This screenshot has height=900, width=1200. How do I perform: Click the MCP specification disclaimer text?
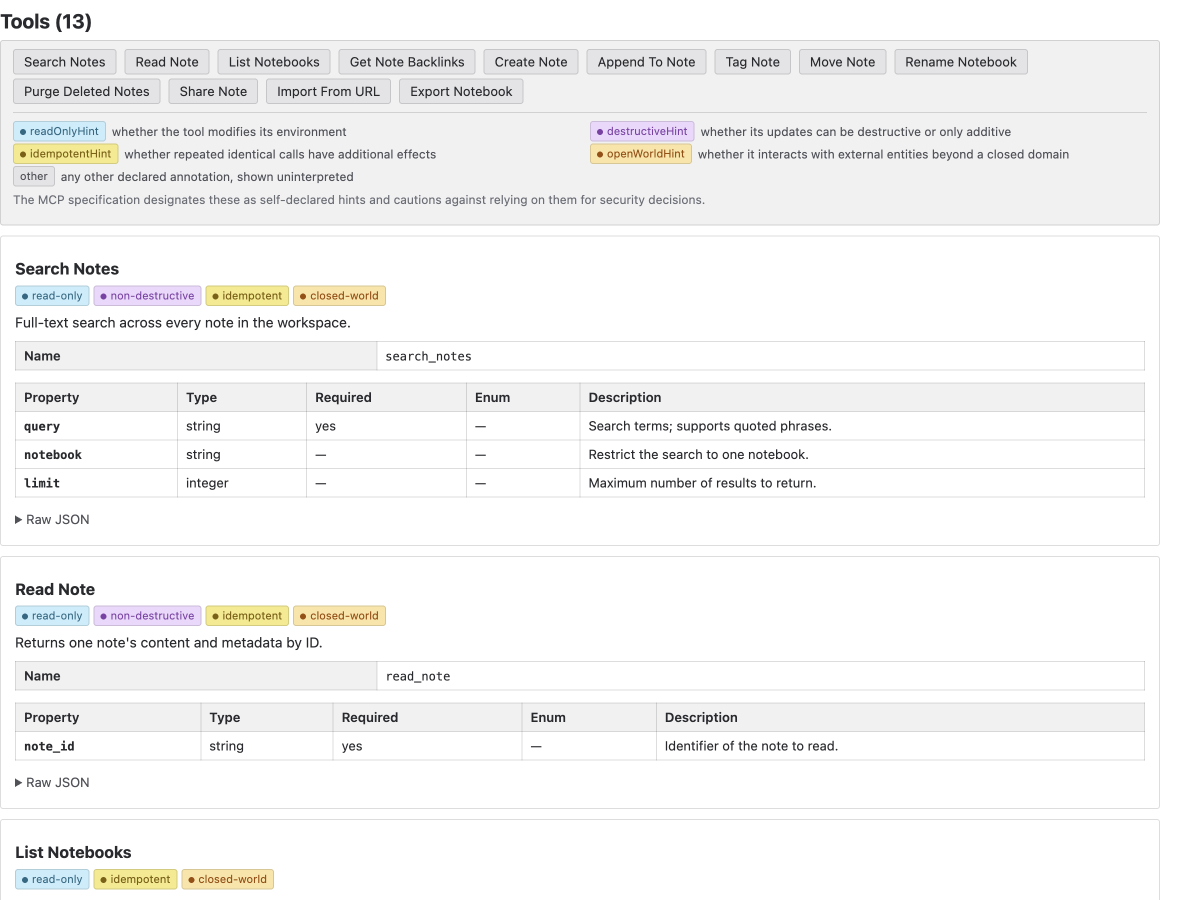pos(359,200)
